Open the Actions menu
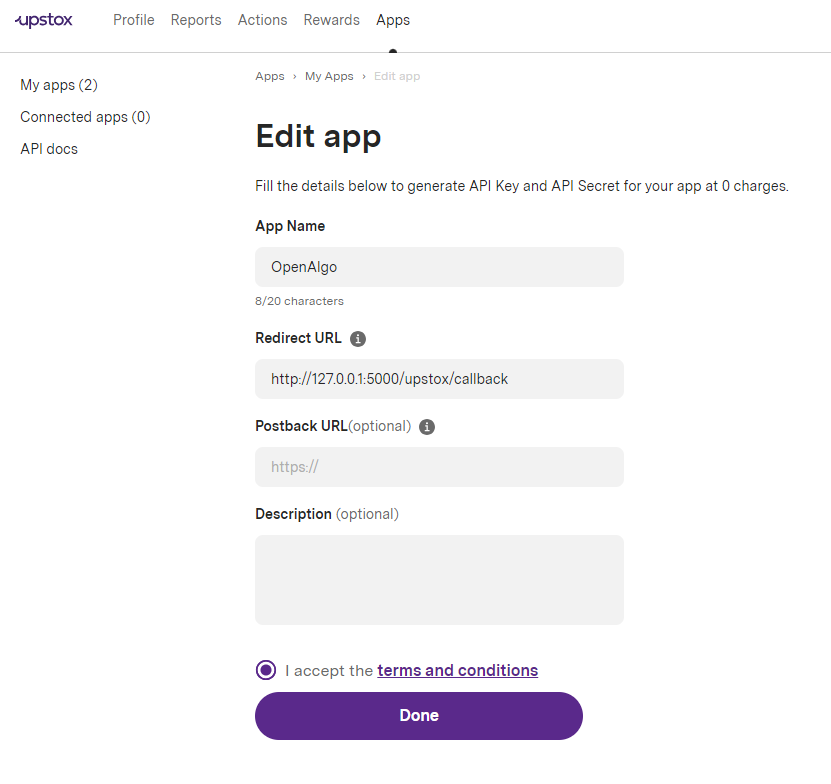The height and width of the screenshot is (784, 831). [x=262, y=20]
